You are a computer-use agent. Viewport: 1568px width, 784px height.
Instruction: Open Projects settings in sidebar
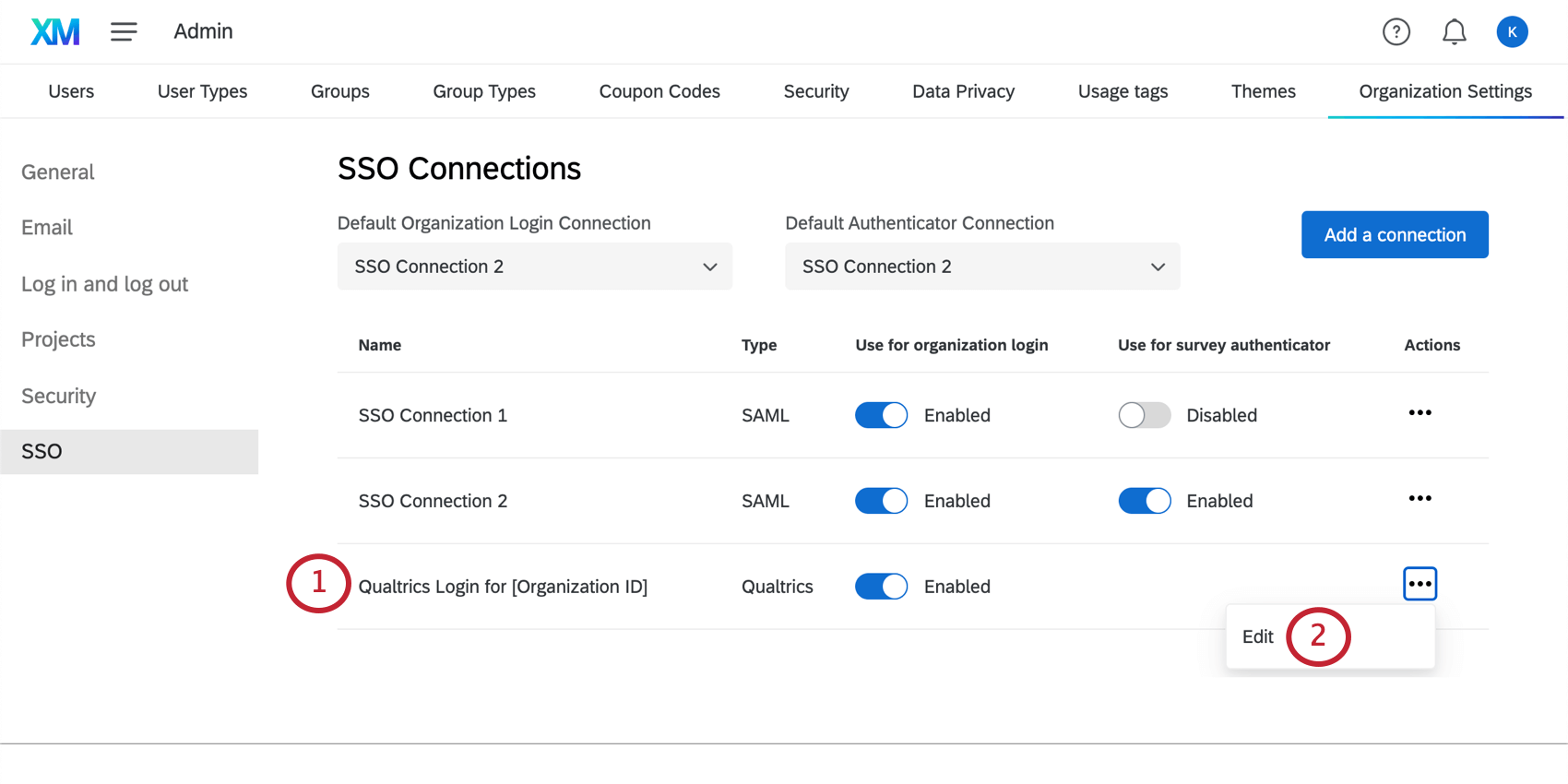pyautogui.click(x=58, y=339)
